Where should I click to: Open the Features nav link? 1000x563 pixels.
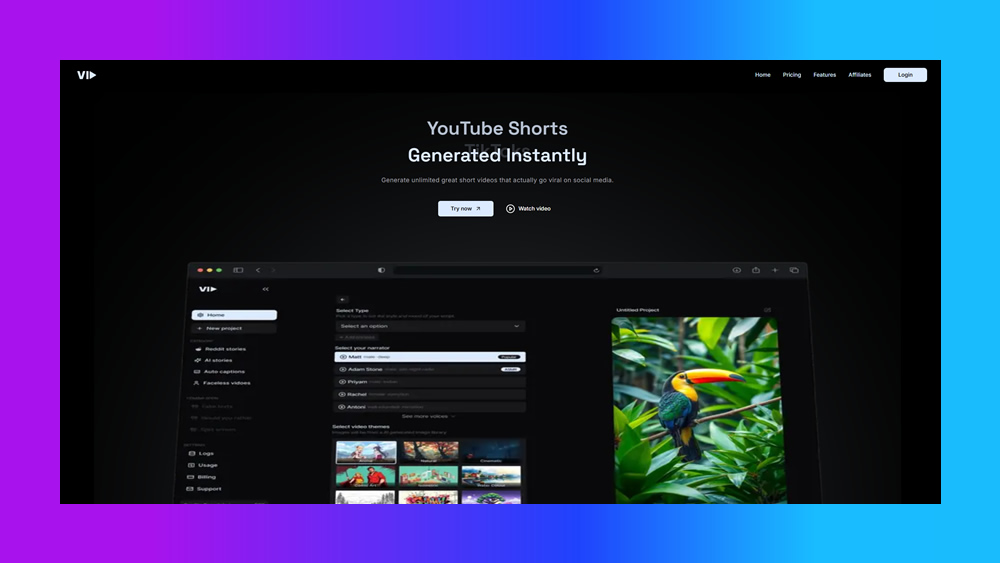[824, 75]
